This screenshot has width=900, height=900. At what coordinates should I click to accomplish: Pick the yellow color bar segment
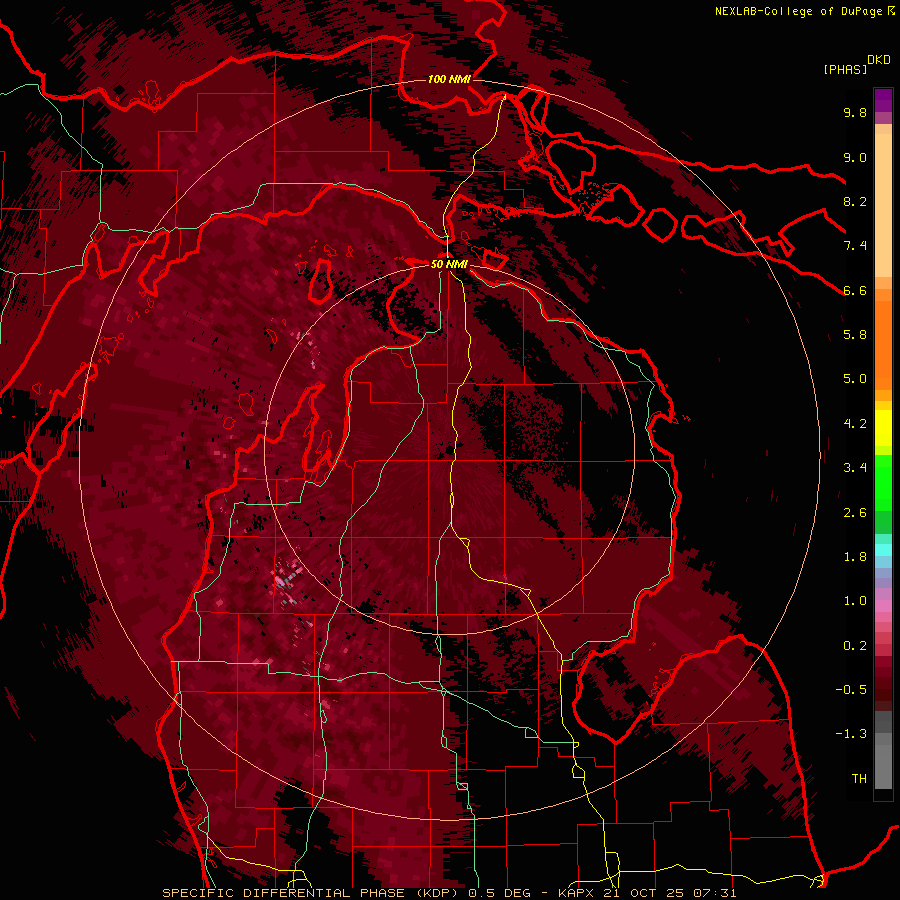883,428
